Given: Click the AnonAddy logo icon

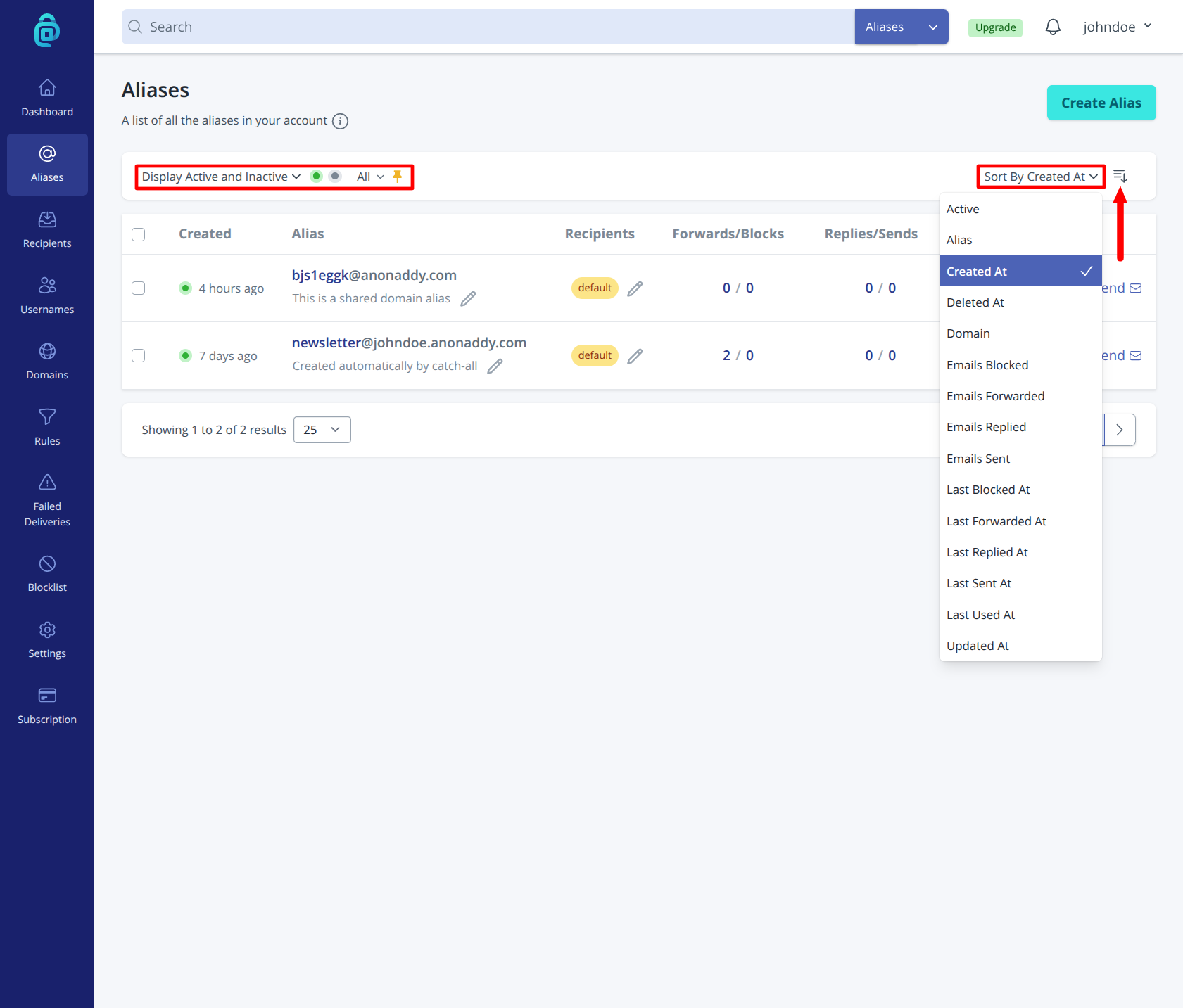Looking at the screenshot, I should click(x=47, y=30).
